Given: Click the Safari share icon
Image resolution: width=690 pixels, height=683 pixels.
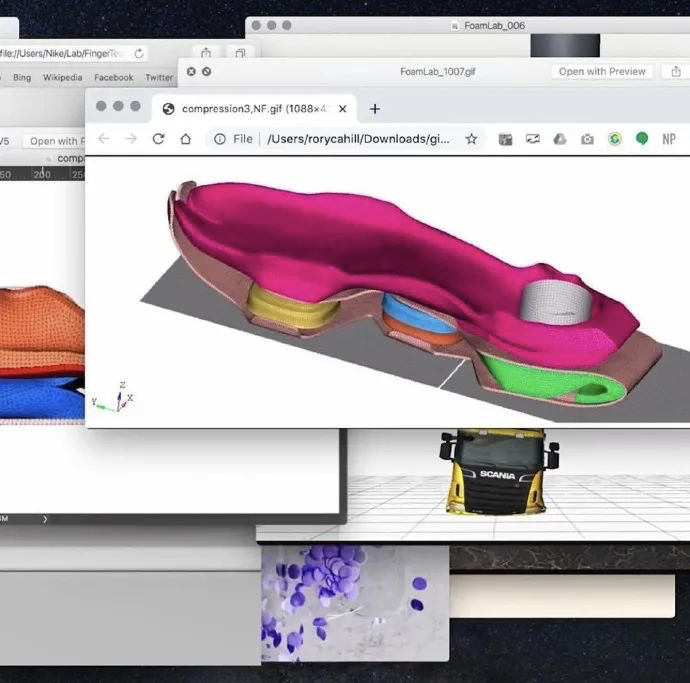Looking at the screenshot, I should tap(206, 53).
